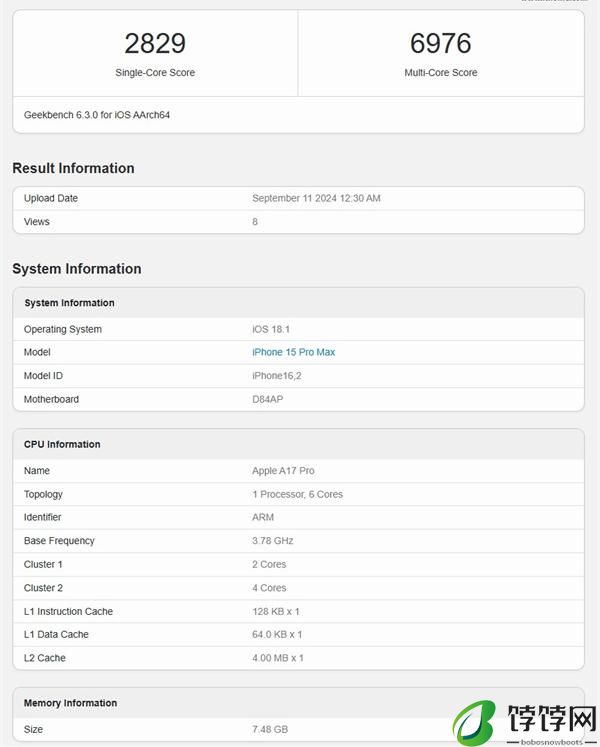This screenshot has height=747, width=600.
Task: Select Geekbench 6.3.0 for iOS AArch64 text
Action: (97, 115)
